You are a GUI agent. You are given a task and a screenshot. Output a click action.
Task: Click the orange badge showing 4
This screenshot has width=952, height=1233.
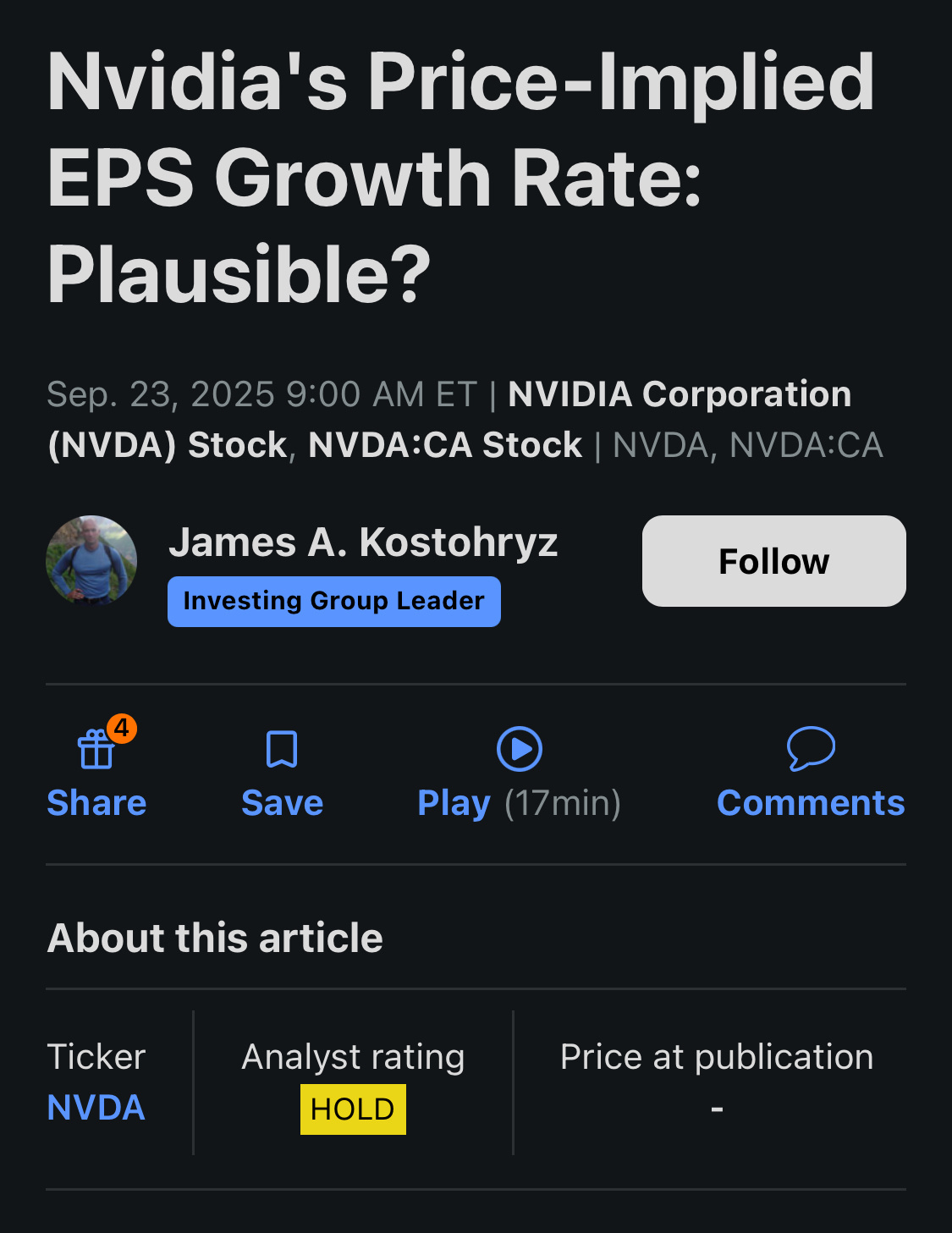(x=122, y=728)
